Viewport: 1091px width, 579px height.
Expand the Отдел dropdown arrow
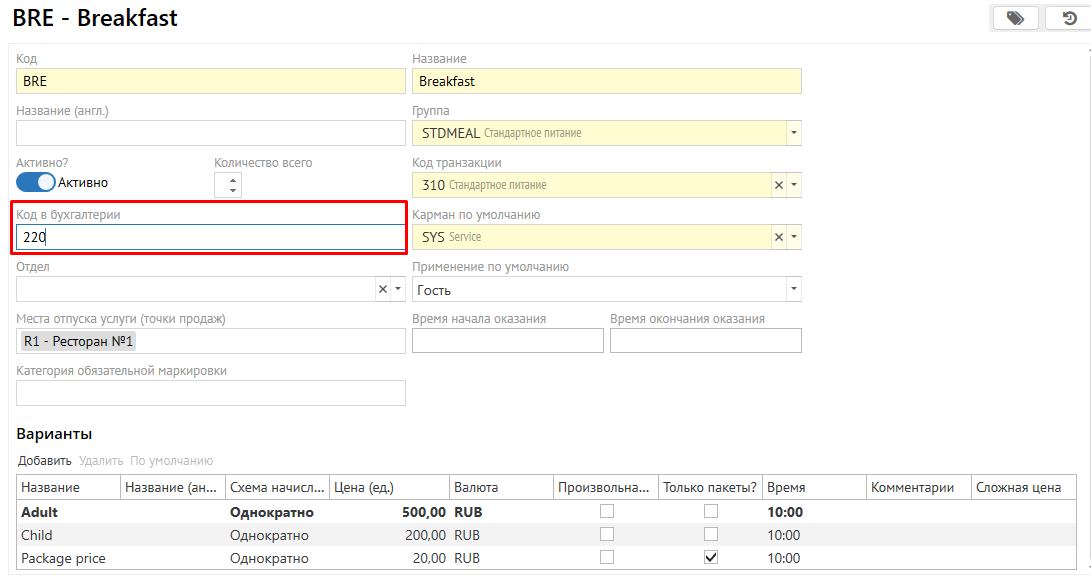[x=397, y=289]
